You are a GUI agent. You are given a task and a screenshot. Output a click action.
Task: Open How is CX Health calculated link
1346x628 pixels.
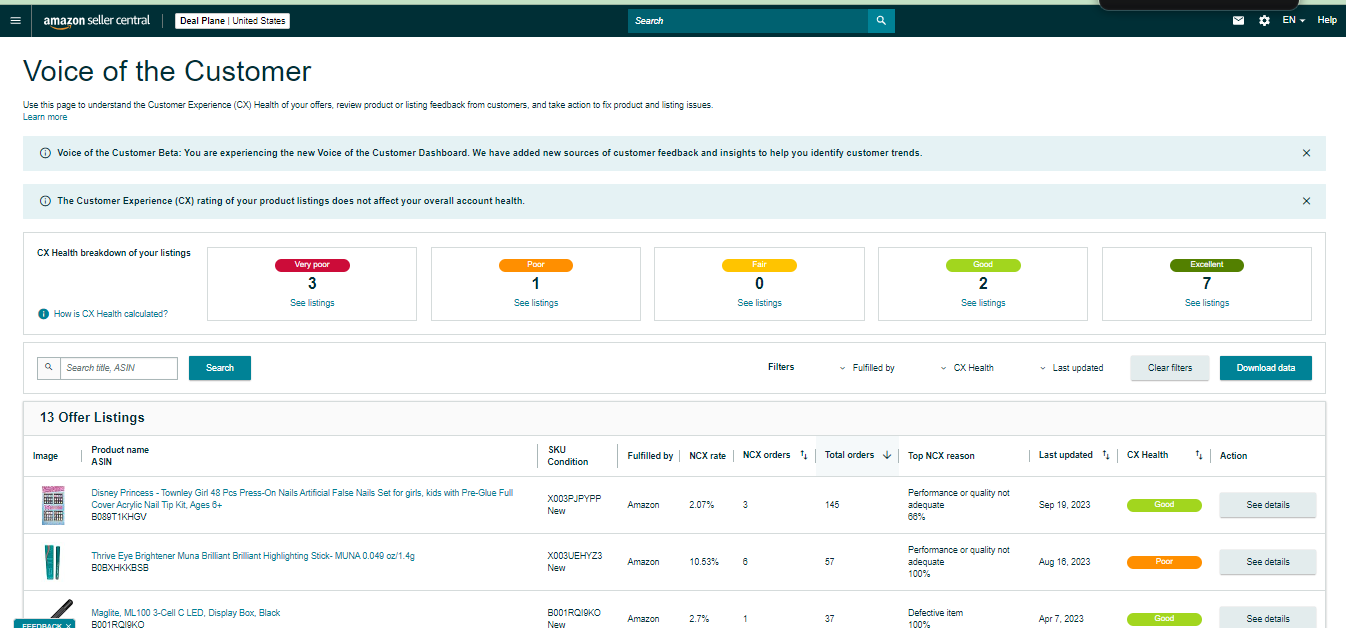[111, 314]
